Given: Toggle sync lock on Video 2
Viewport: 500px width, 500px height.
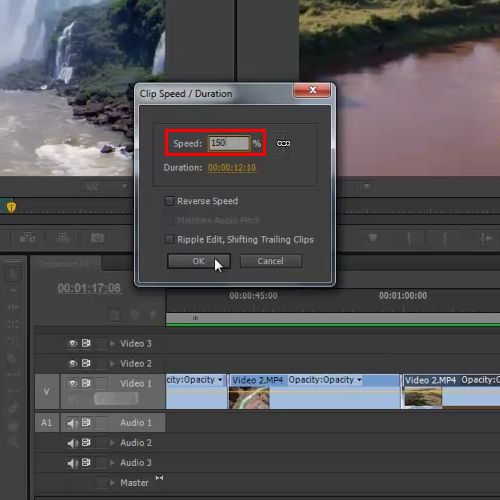Looking at the screenshot, I should (x=86, y=363).
